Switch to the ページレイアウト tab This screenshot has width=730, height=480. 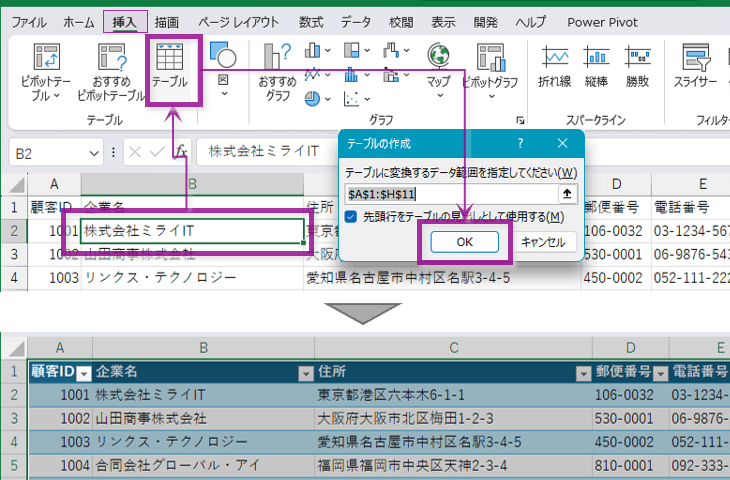tap(238, 22)
